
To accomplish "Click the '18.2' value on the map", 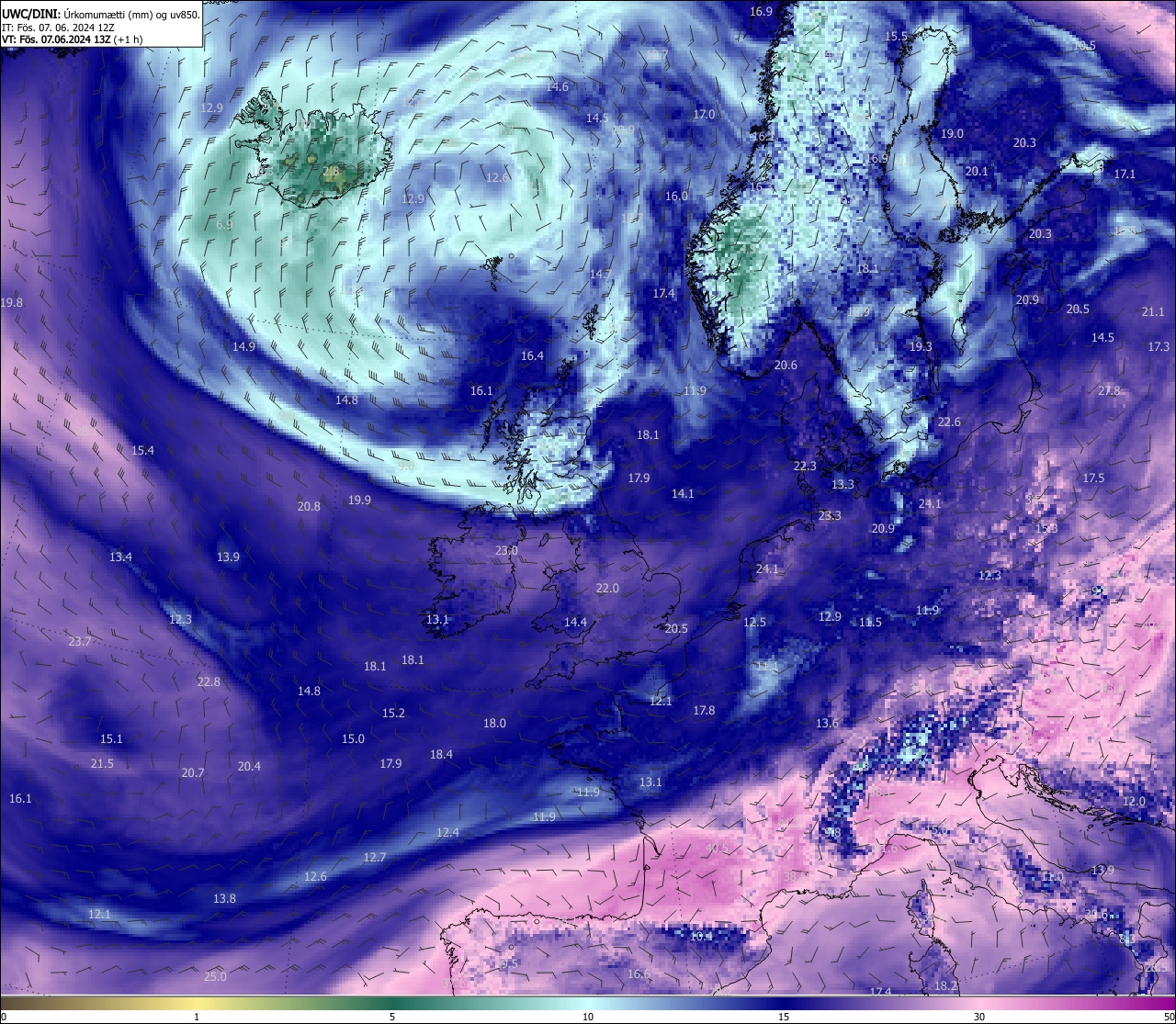I will coord(945,986).
